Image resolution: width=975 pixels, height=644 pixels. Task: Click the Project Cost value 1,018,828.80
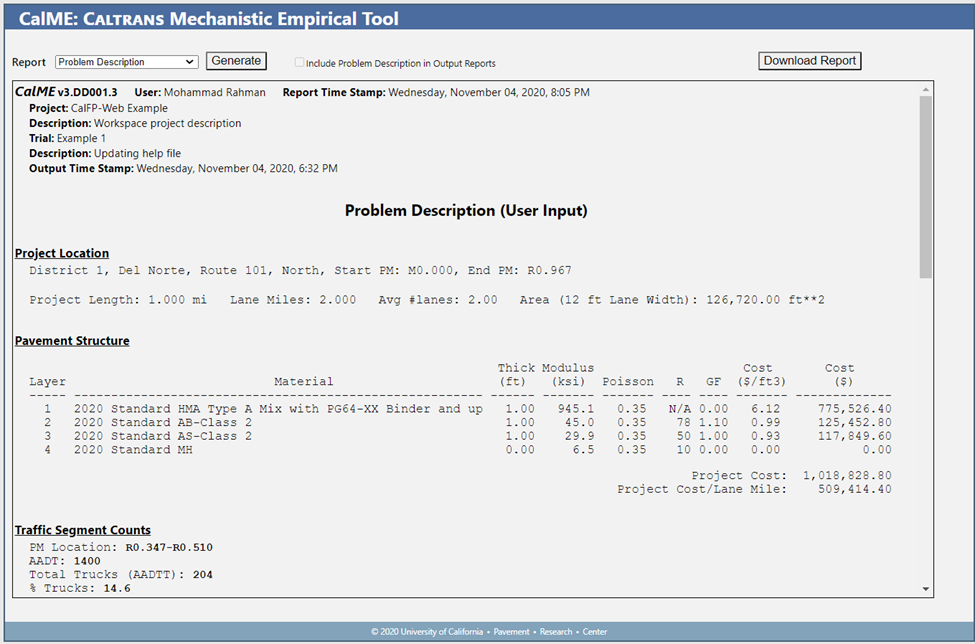point(847,476)
